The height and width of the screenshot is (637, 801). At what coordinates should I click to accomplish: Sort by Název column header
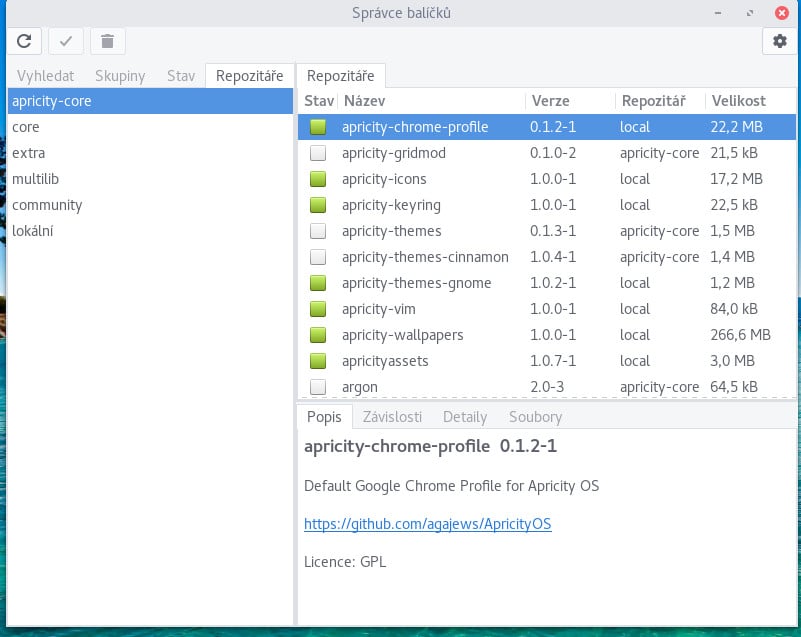[x=431, y=101]
